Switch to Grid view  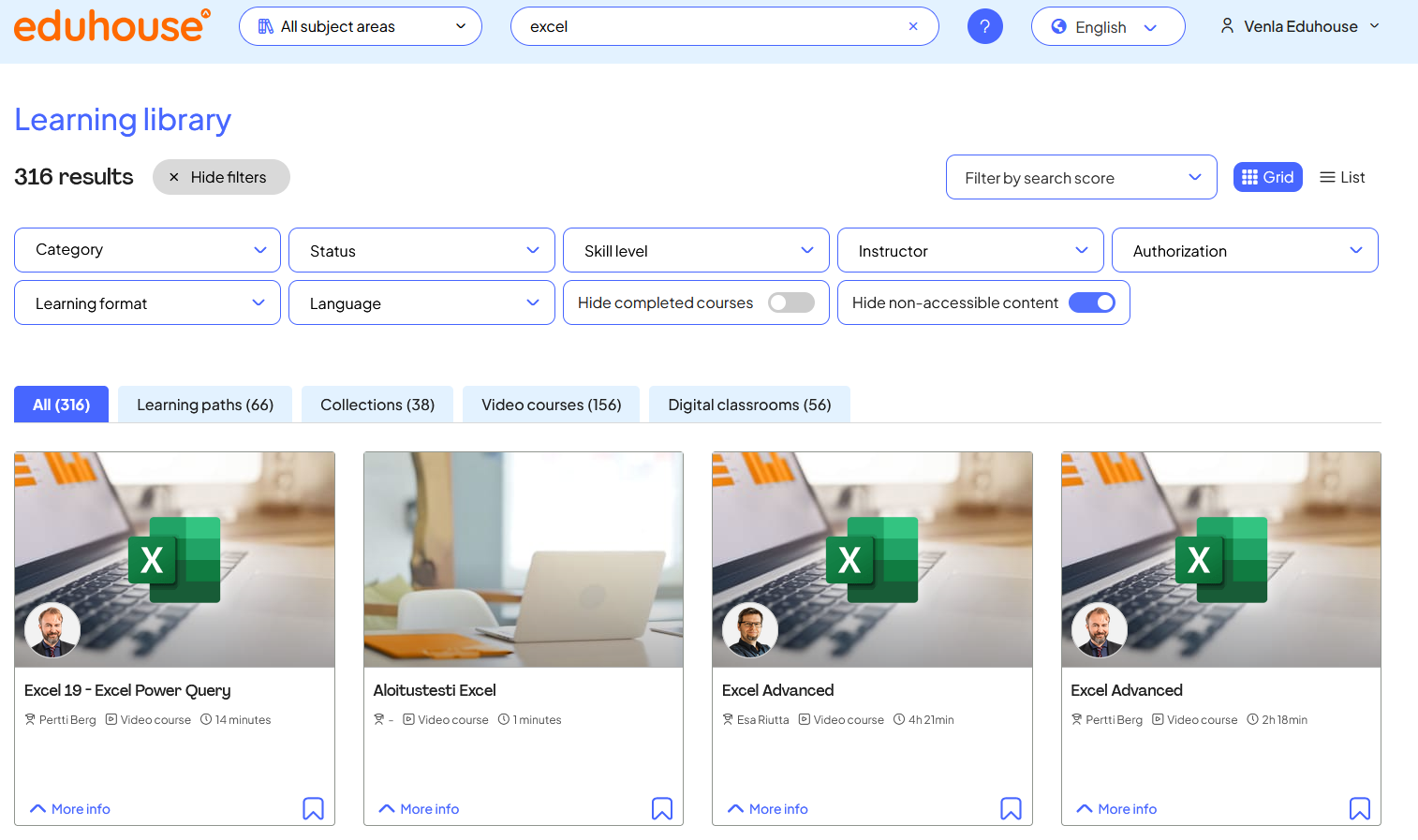point(1267,177)
